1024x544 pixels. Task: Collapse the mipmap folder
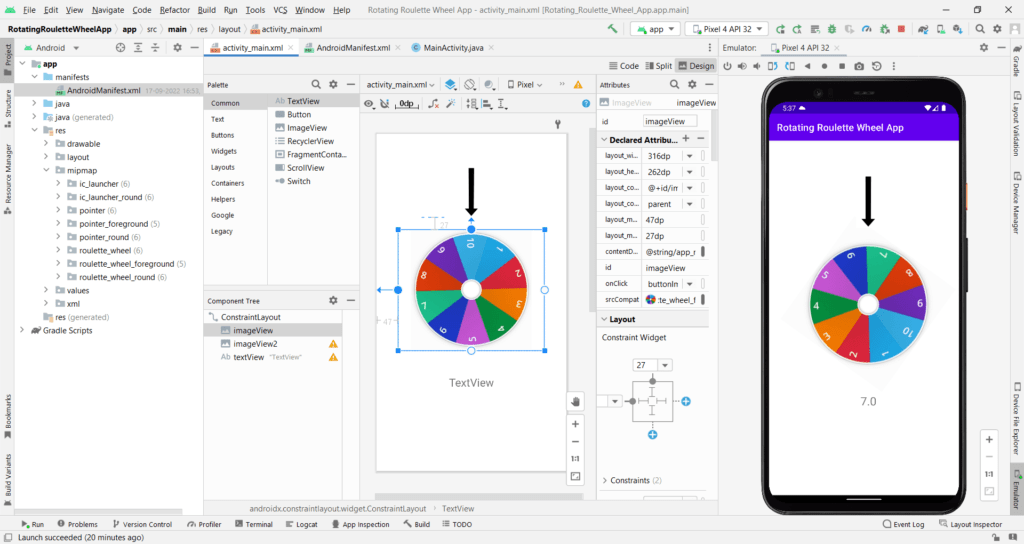point(46,170)
